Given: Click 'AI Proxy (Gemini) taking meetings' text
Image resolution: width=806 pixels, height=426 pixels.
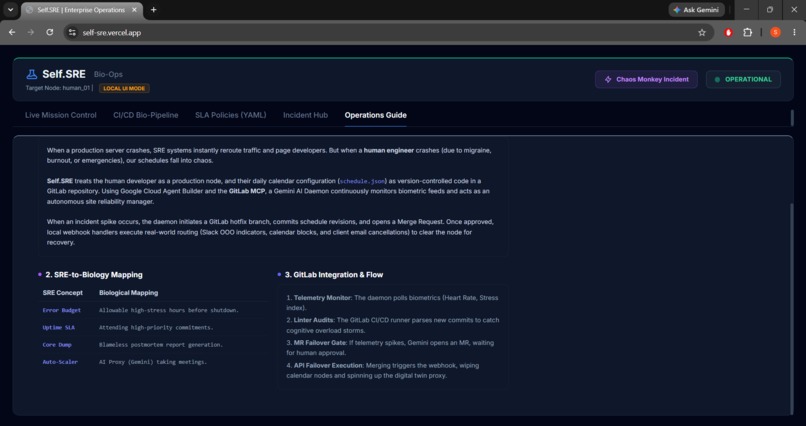Looking at the screenshot, I should pyautogui.click(x=153, y=362).
